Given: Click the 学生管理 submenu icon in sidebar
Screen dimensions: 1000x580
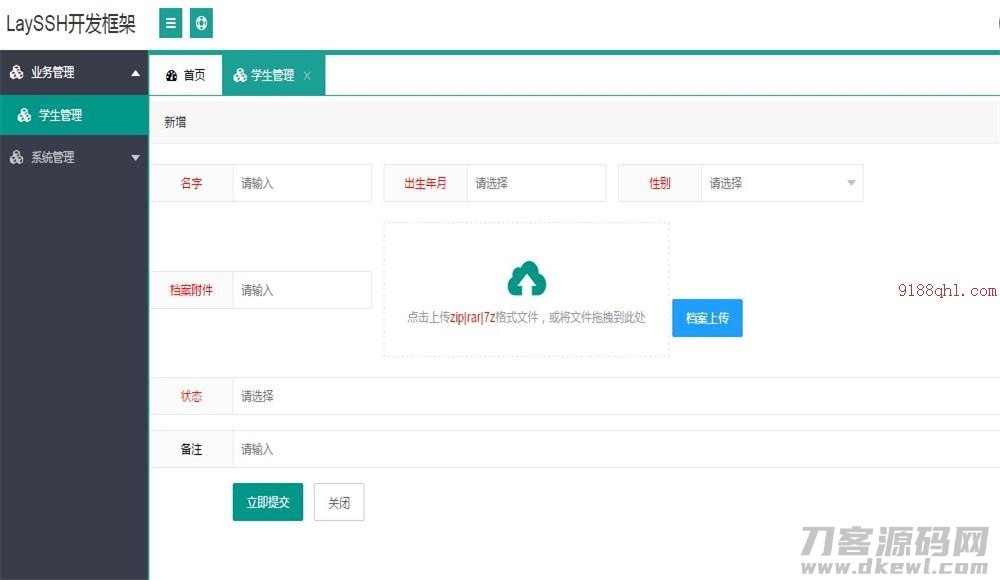Looking at the screenshot, I should click(x=24, y=114).
